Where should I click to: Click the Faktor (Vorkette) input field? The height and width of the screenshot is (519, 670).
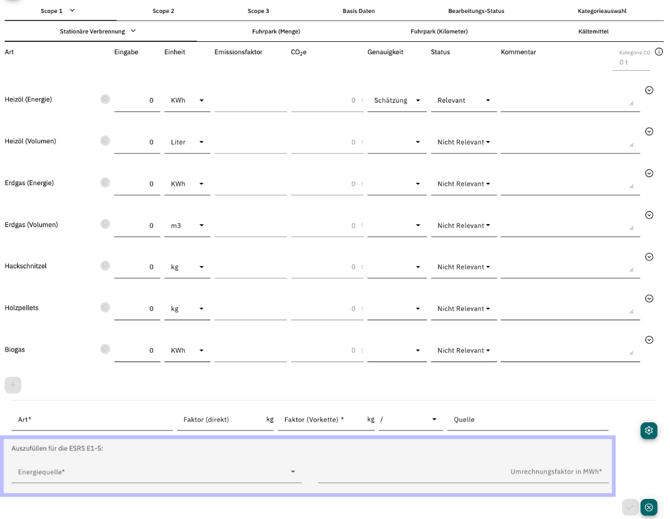click(x=326, y=419)
